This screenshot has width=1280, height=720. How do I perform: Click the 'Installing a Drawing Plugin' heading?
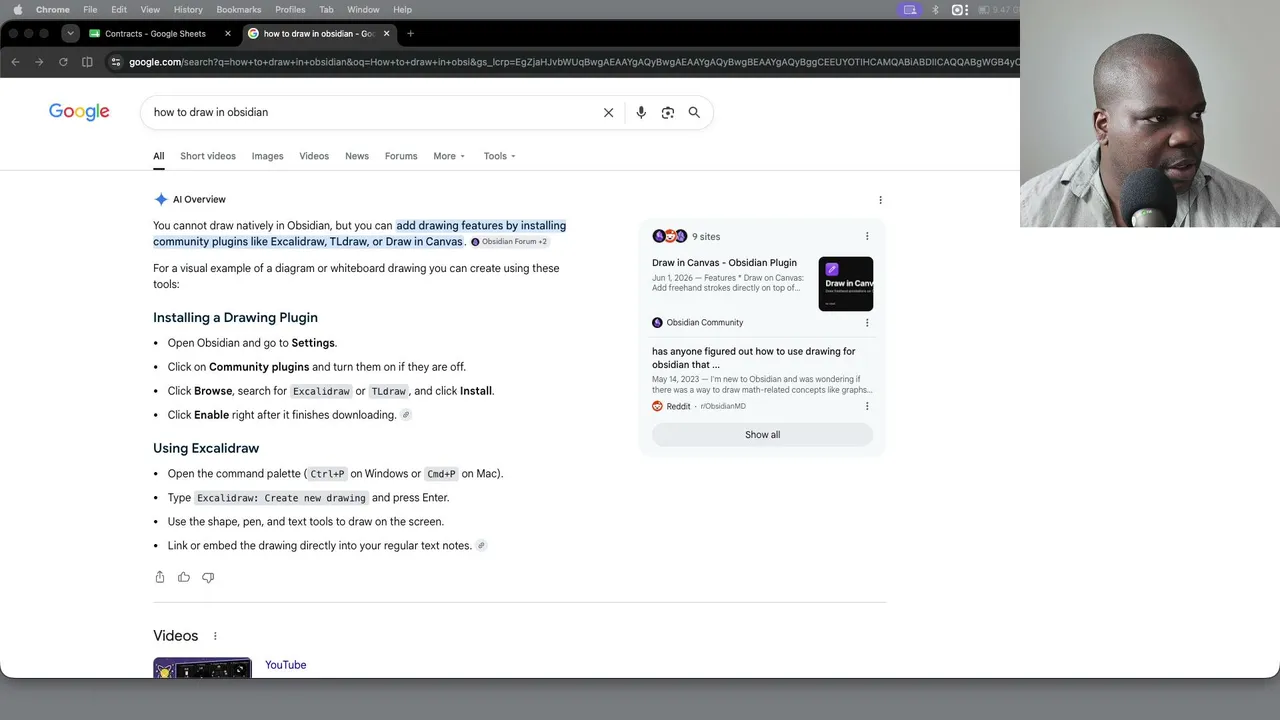click(235, 318)
